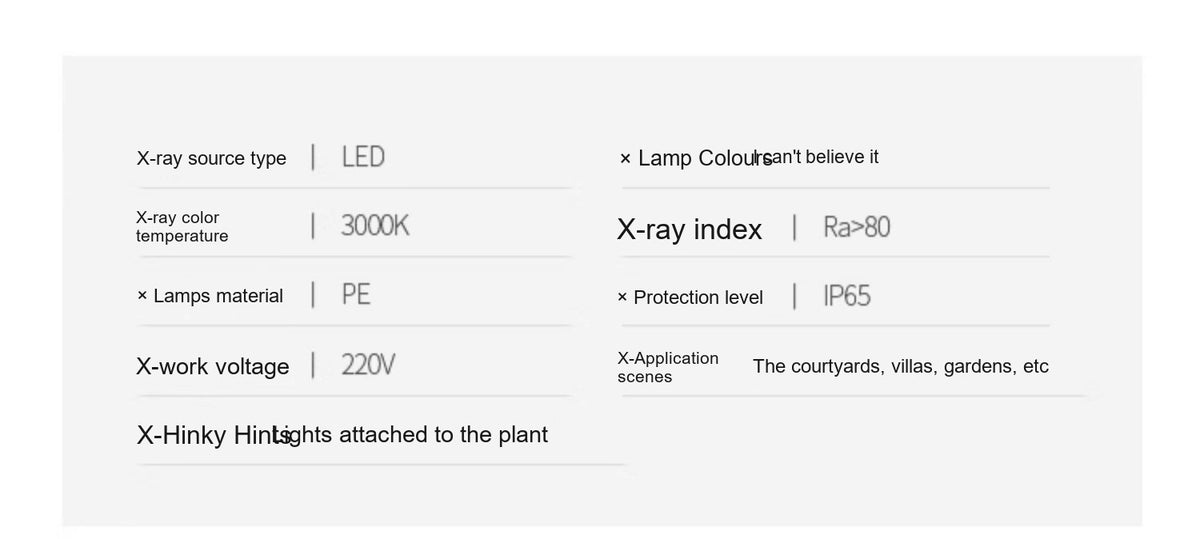
Task: Select the IP65 rating value
Action: (847, 296)
